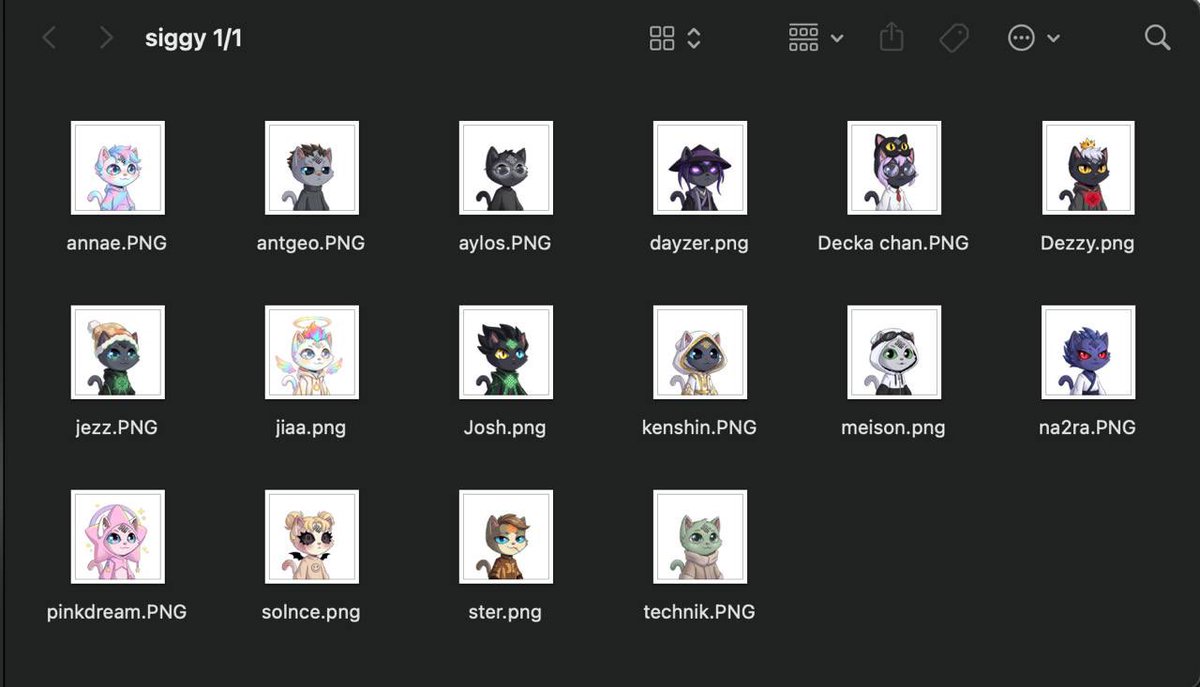Click the Tags toolbar icon

point(954,39)
